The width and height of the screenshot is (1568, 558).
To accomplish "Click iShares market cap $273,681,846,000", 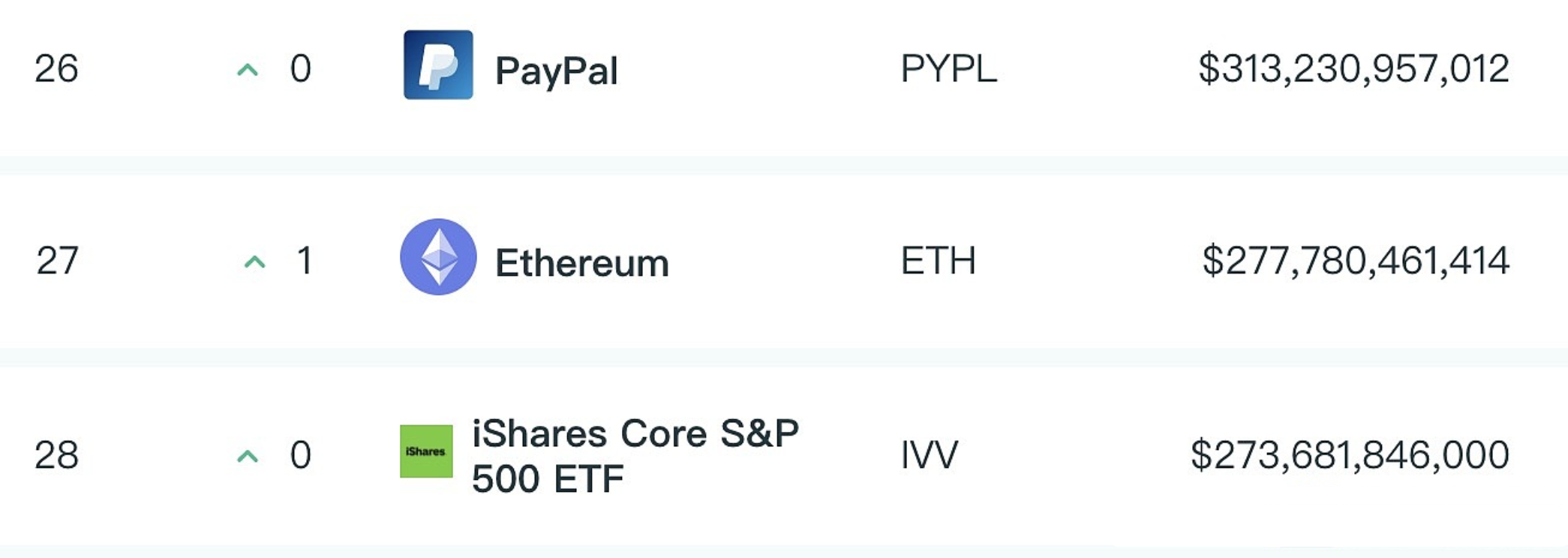I will [x=1350, y=454].
